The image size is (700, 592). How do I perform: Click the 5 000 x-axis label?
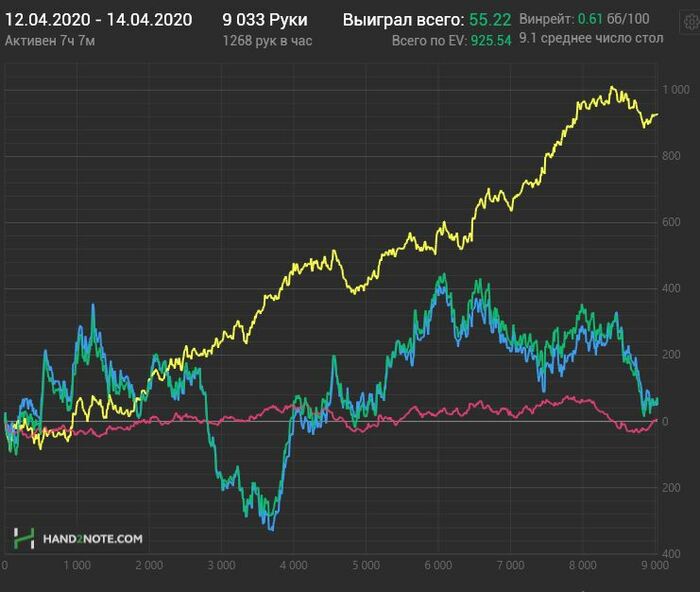(366, 565)
